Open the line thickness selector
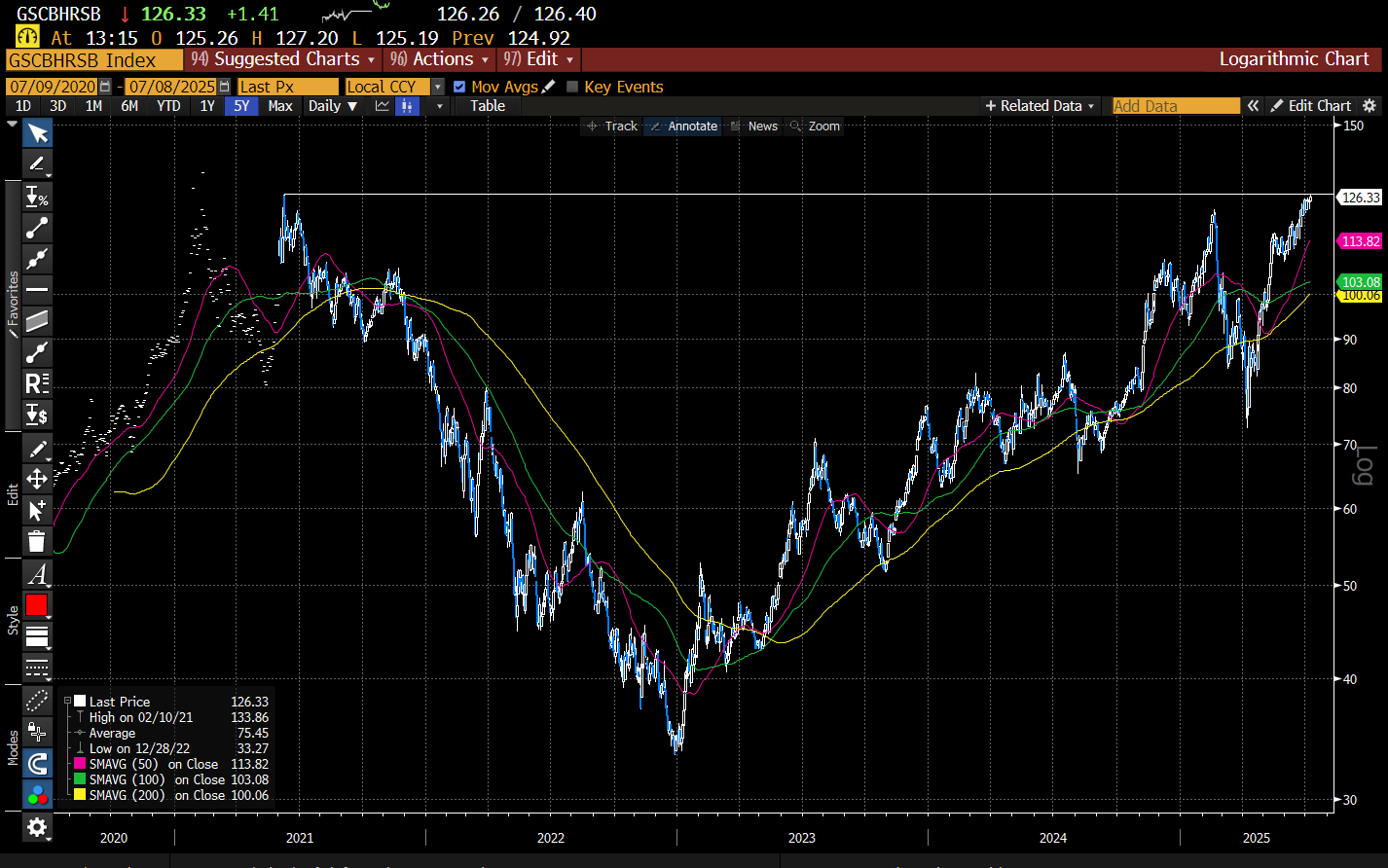This screenshot has height=868, width=1388. (37, 637)
